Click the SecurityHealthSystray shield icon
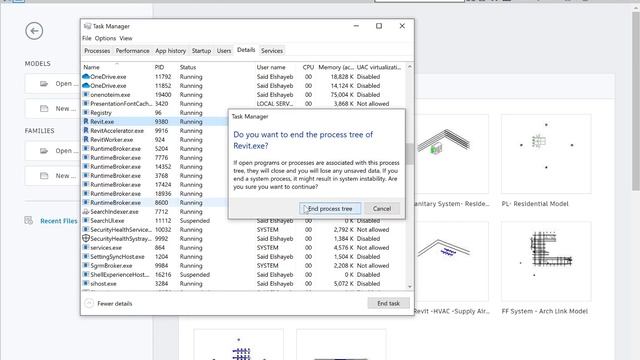Image resolution: width=640 pixels, height=360 pixels. tap(86, 238)
